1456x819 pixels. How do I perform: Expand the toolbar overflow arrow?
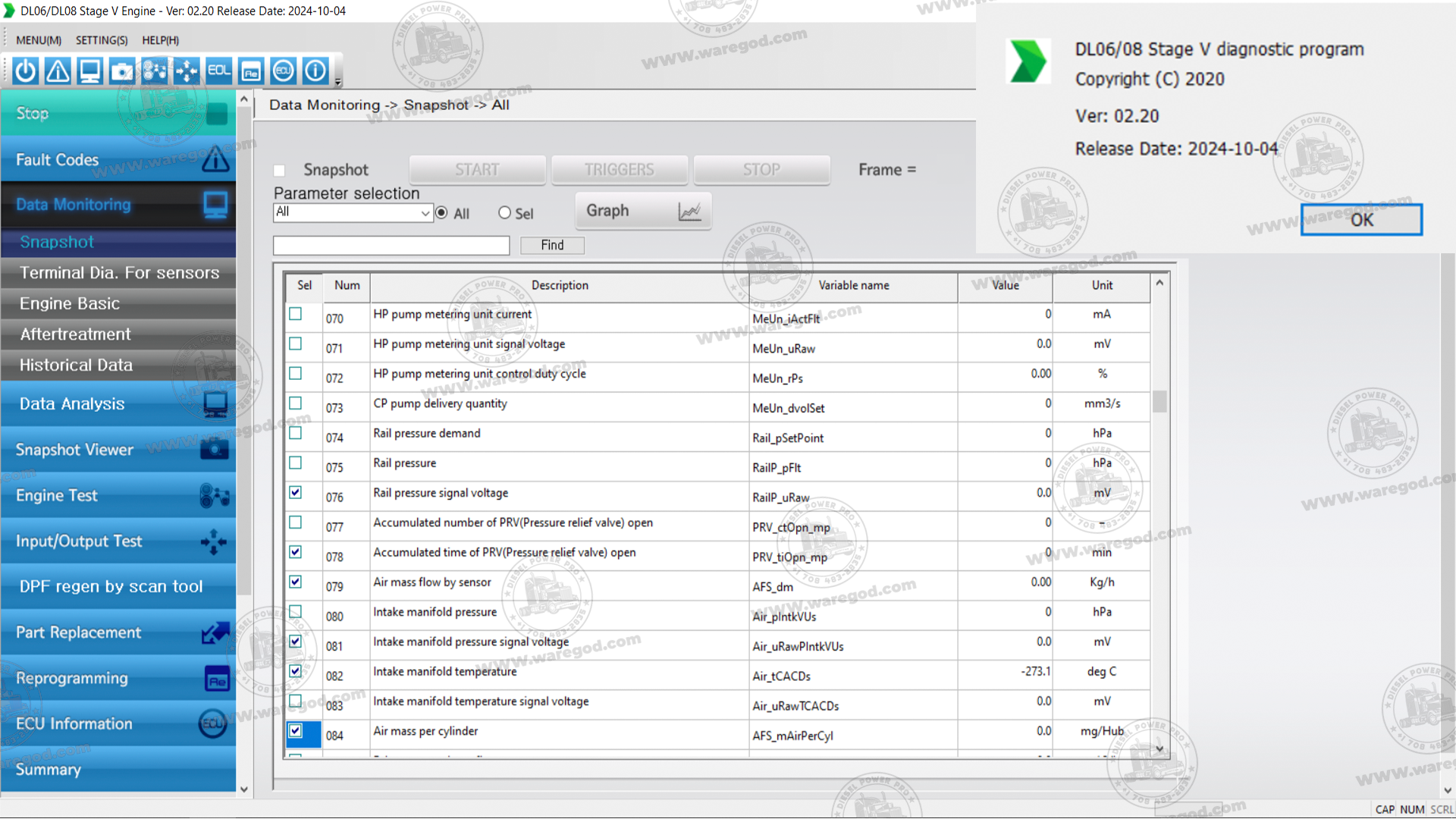(338, 82)
